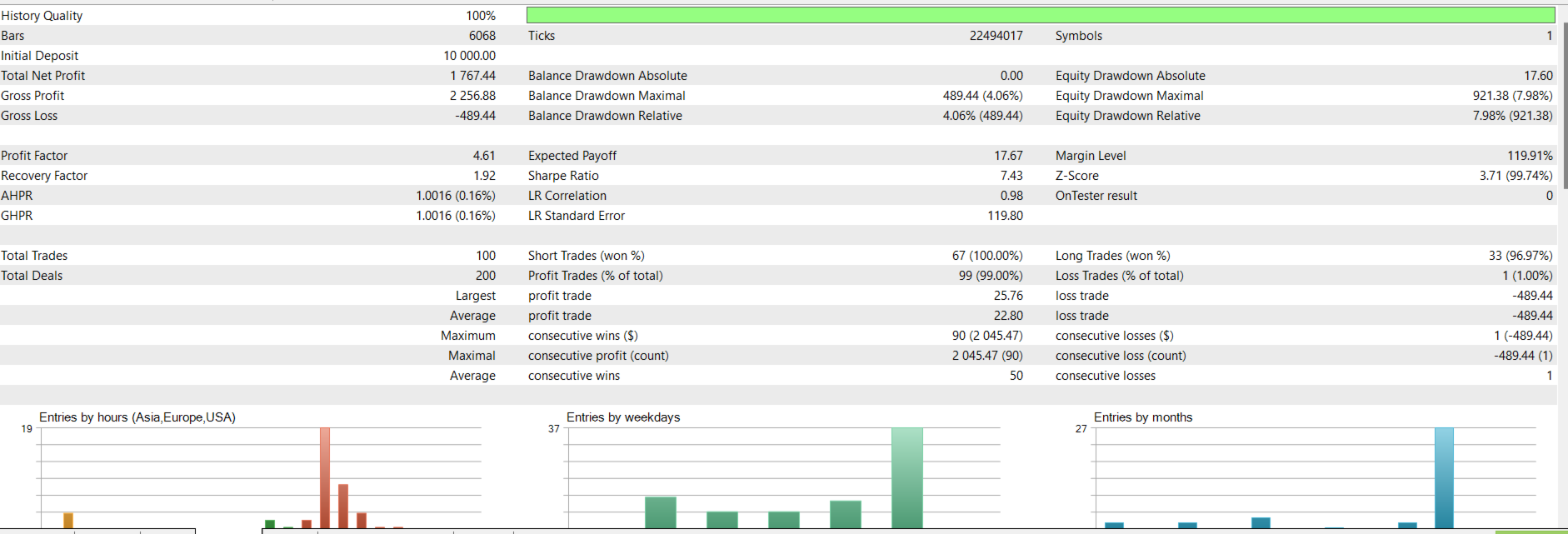Click the Profit Factor row label
This screenshot has height=534, width=1568.
34,156
